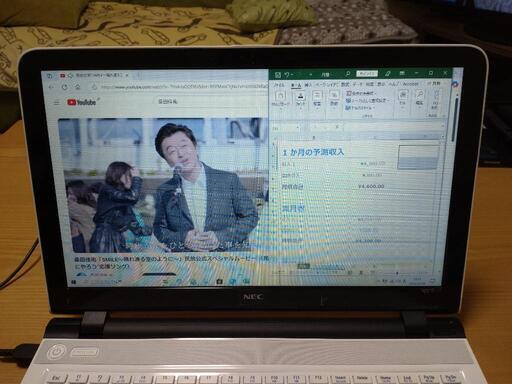Open the Excel Formulas tab
The height and width of the screenshot is (384, 512).
pos(345,85)
